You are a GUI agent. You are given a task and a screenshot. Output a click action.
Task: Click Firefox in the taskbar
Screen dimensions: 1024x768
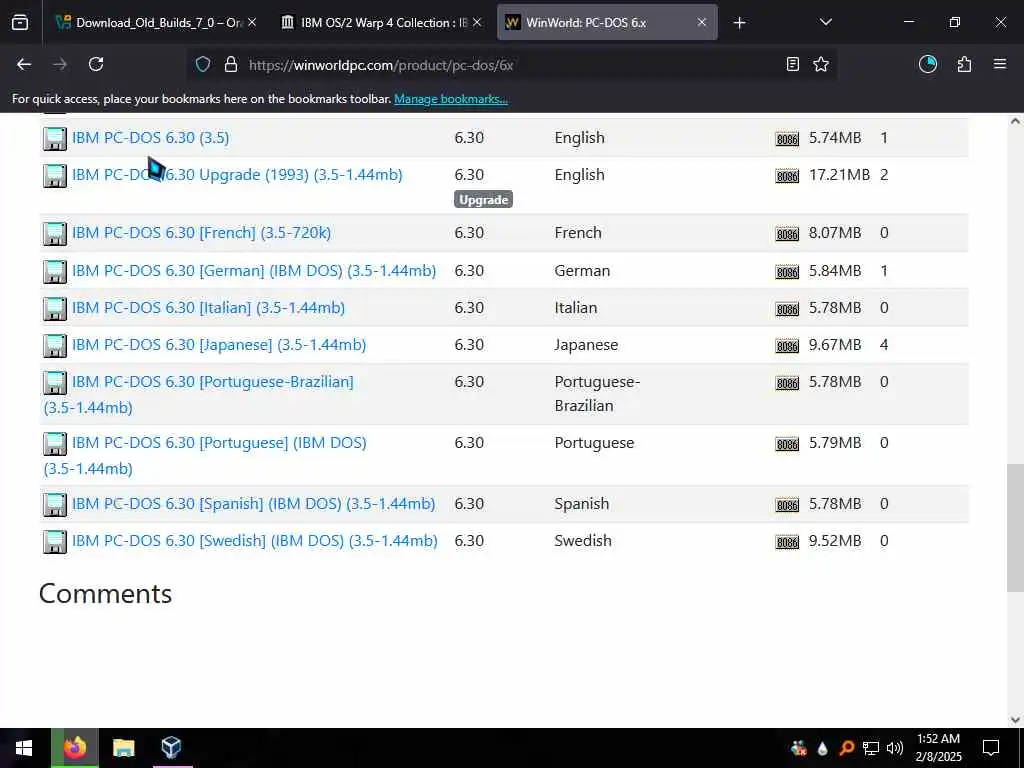(75, 748)
